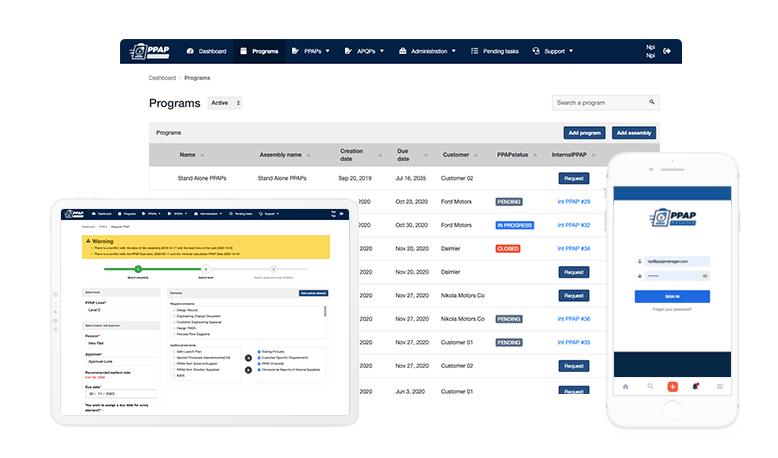Sort by the Due date column arrow
Viewport: 778px width, 458px height.
tap(426, 155)
